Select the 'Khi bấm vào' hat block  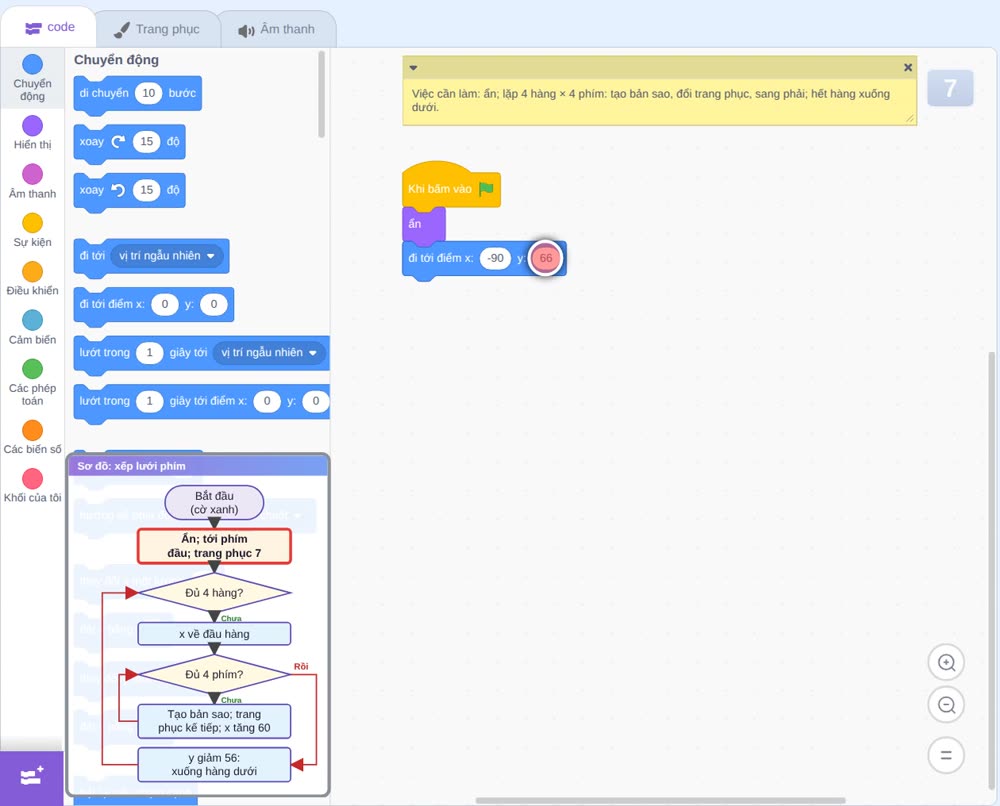451,185
